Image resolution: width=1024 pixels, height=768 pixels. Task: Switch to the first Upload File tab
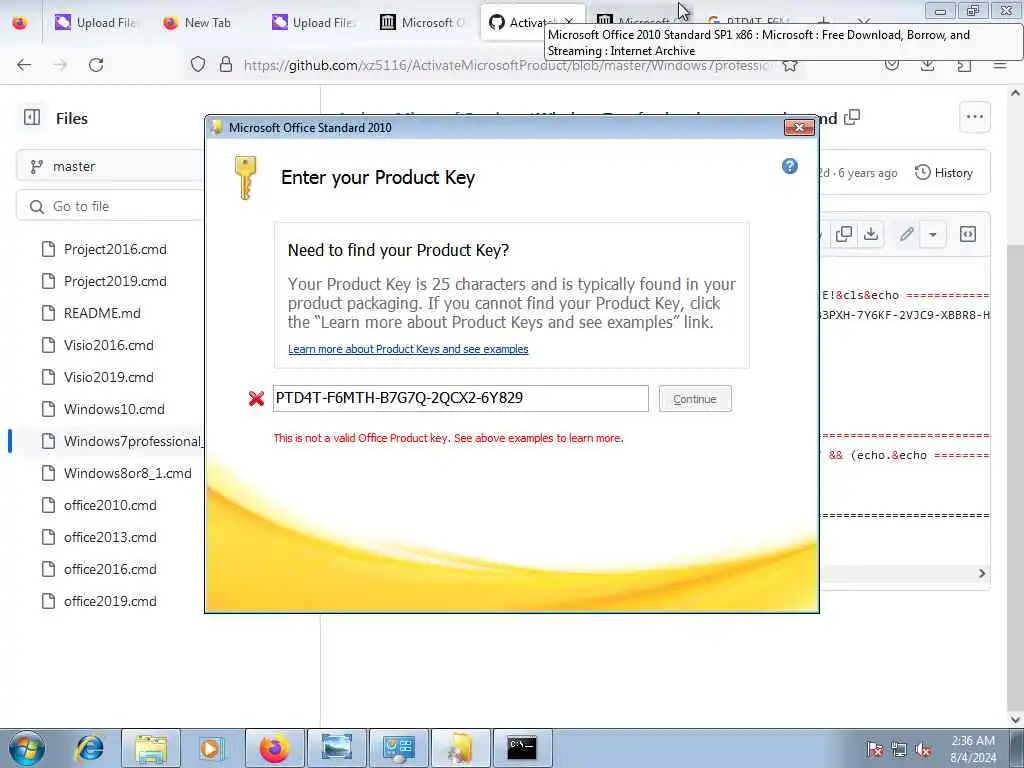click(x=95, y=22)
